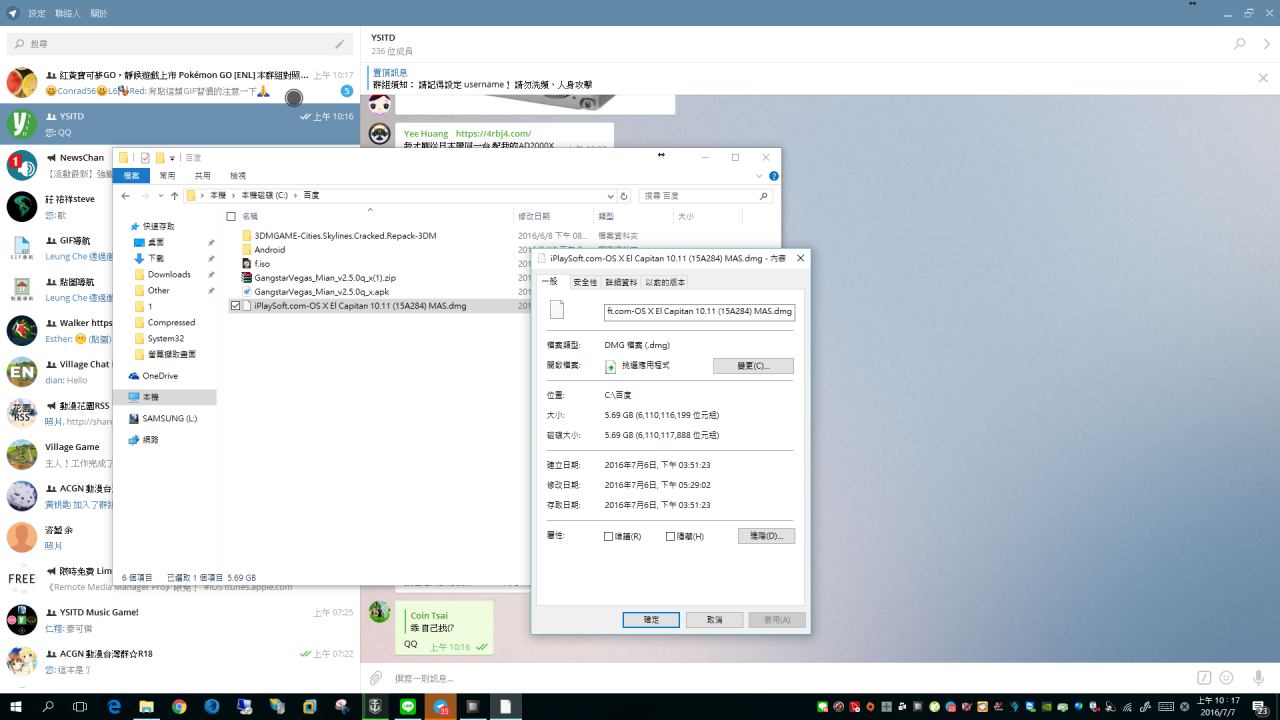Image resolution: width=1280 pixels, height=720 pixels.
Task: Search within the YSITD chat
Action: coord(1240,44)
